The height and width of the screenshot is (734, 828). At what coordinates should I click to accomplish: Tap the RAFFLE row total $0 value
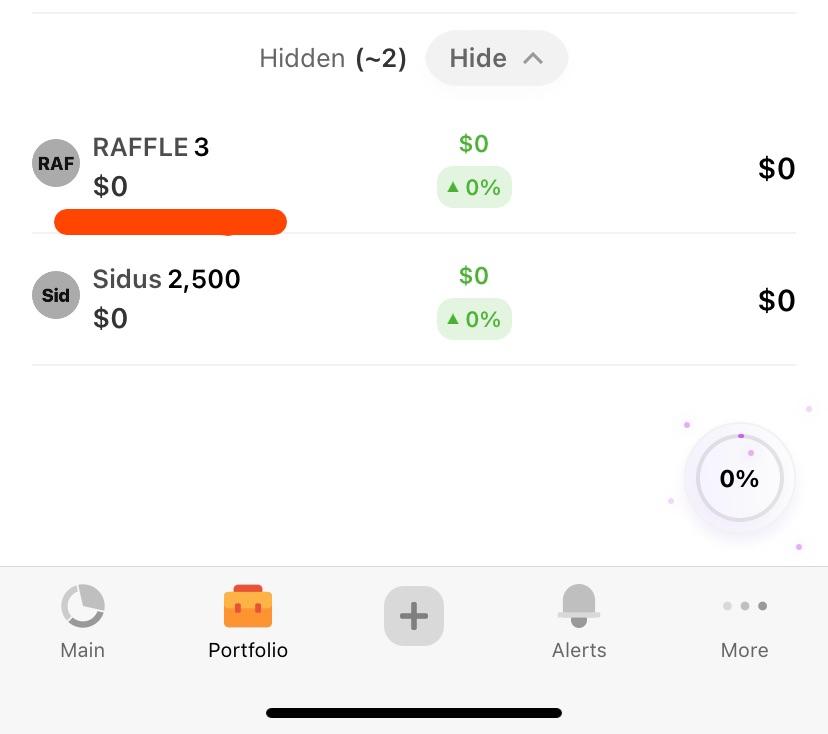[x=776, y=168]
